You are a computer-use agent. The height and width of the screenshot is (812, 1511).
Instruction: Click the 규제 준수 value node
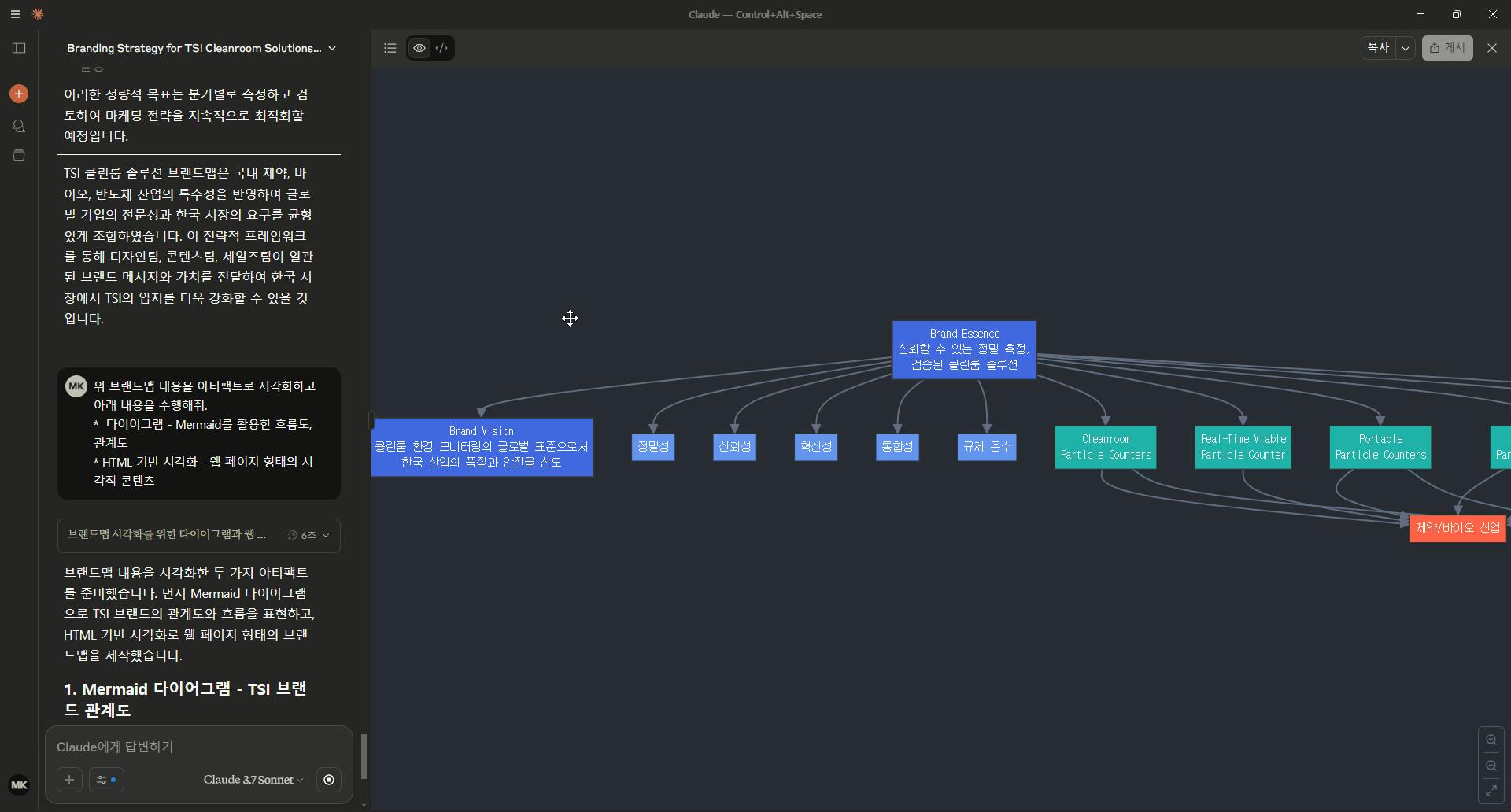pyautogui.click(x=987, y=447)
